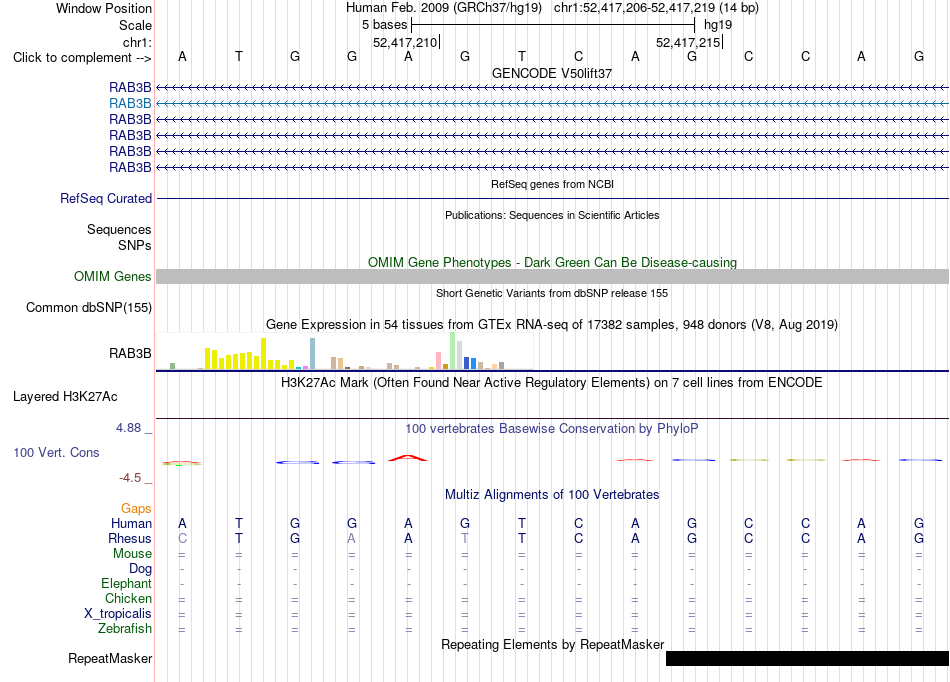The height and width of the screenshot is (682, 950).
Task: Select the Zebrafish alignment row label
Action: pyautogui.click(x=125, y=629)
